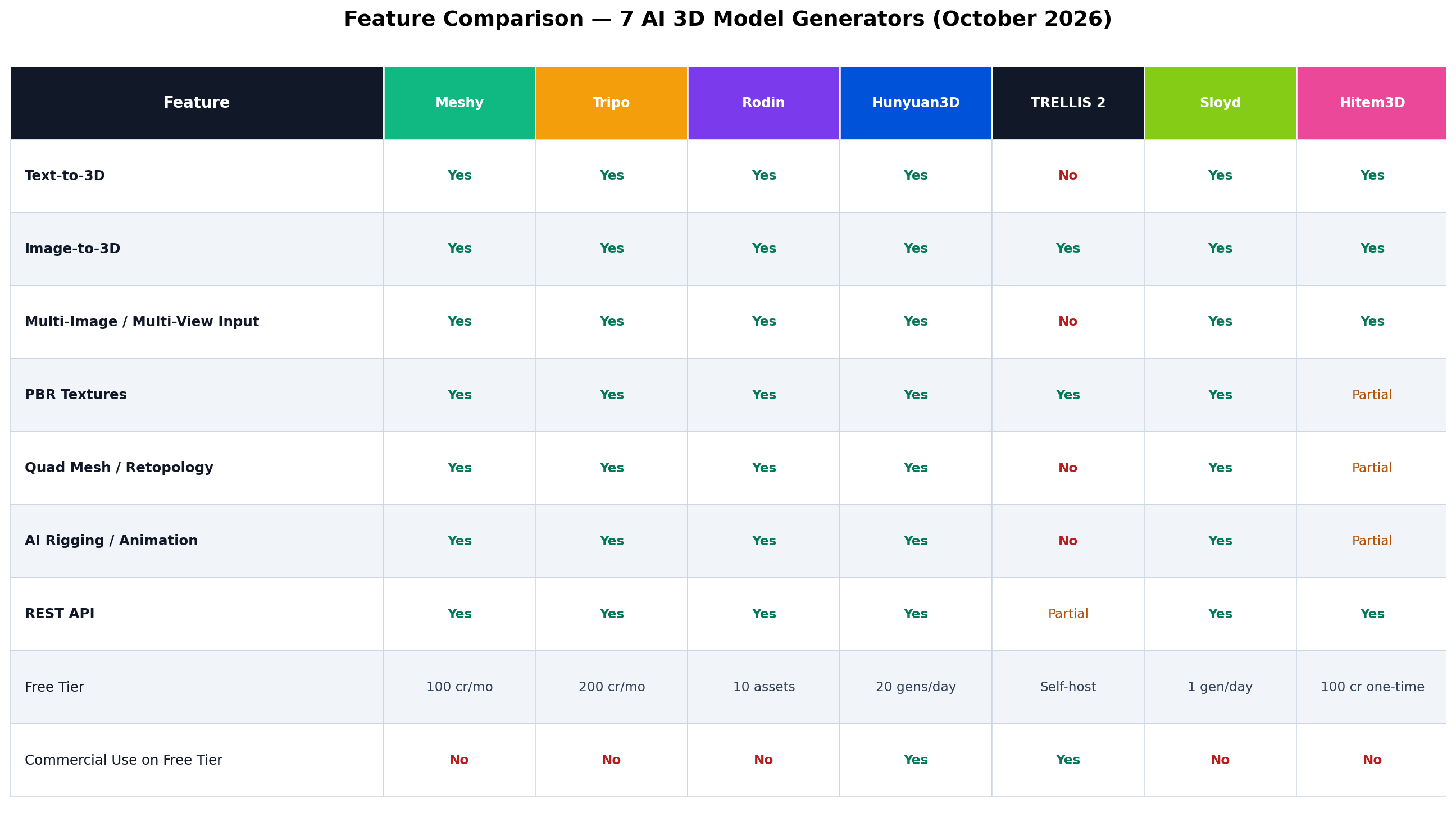
Task: Click TRELLIS 2 REST API 'Partial' cell
Action: click(x=1068, y=614)
